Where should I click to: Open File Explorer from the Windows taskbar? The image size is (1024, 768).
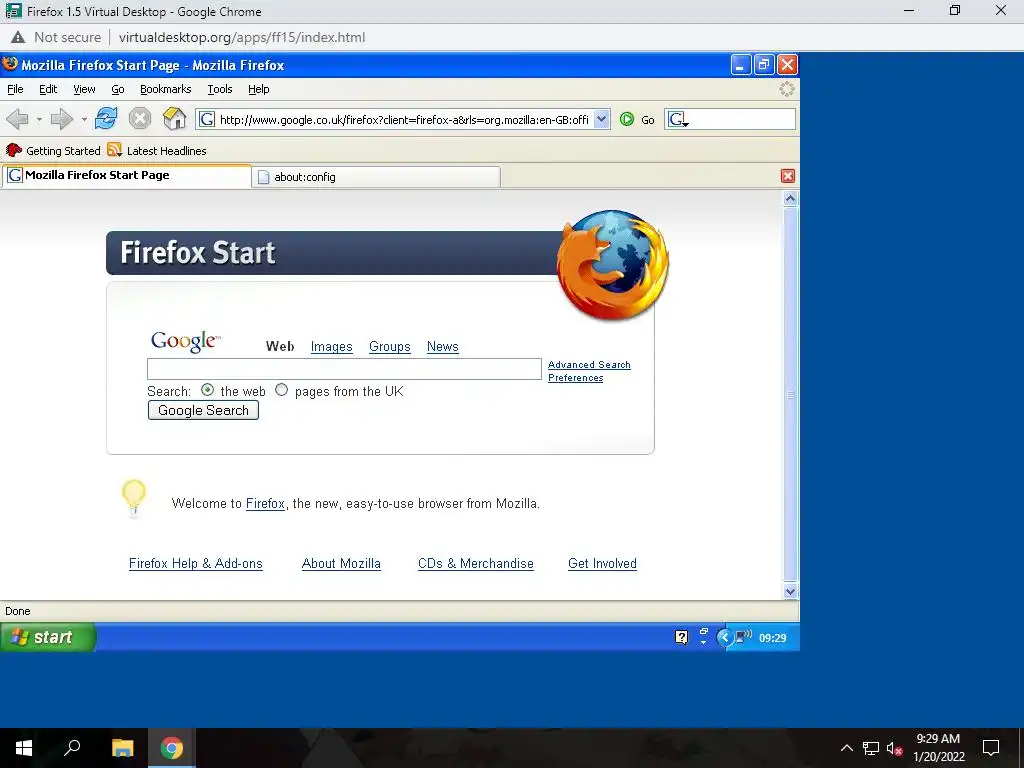pos(122,748)
